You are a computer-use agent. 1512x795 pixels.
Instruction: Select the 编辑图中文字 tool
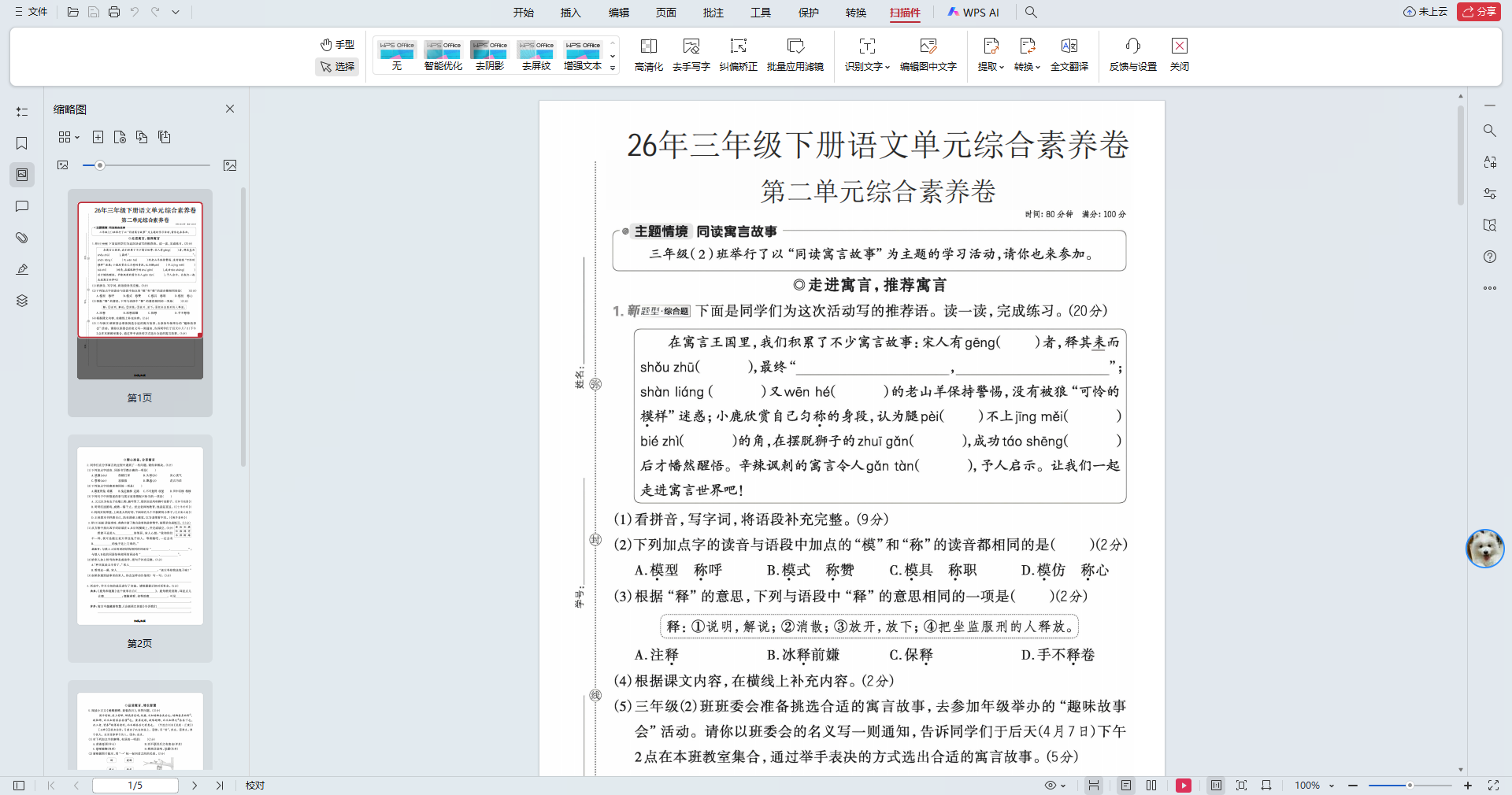[x=928, y=54]
